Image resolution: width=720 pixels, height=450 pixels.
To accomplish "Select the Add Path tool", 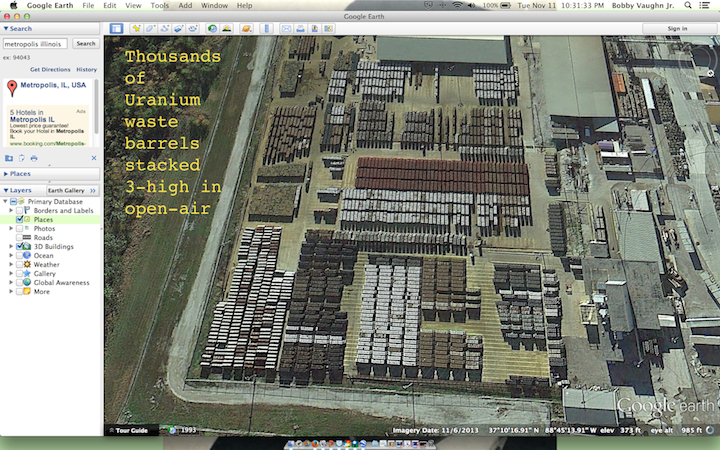I will (x=164, y=28).
